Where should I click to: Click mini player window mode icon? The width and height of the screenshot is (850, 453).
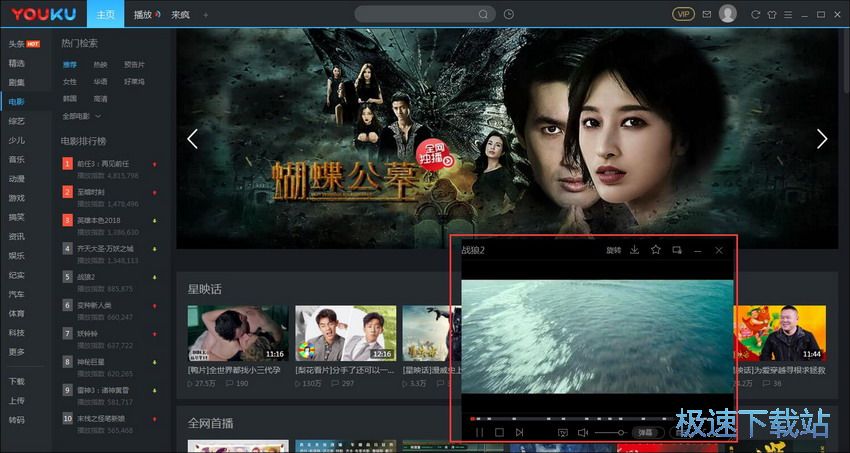click(x=677, y=250)
